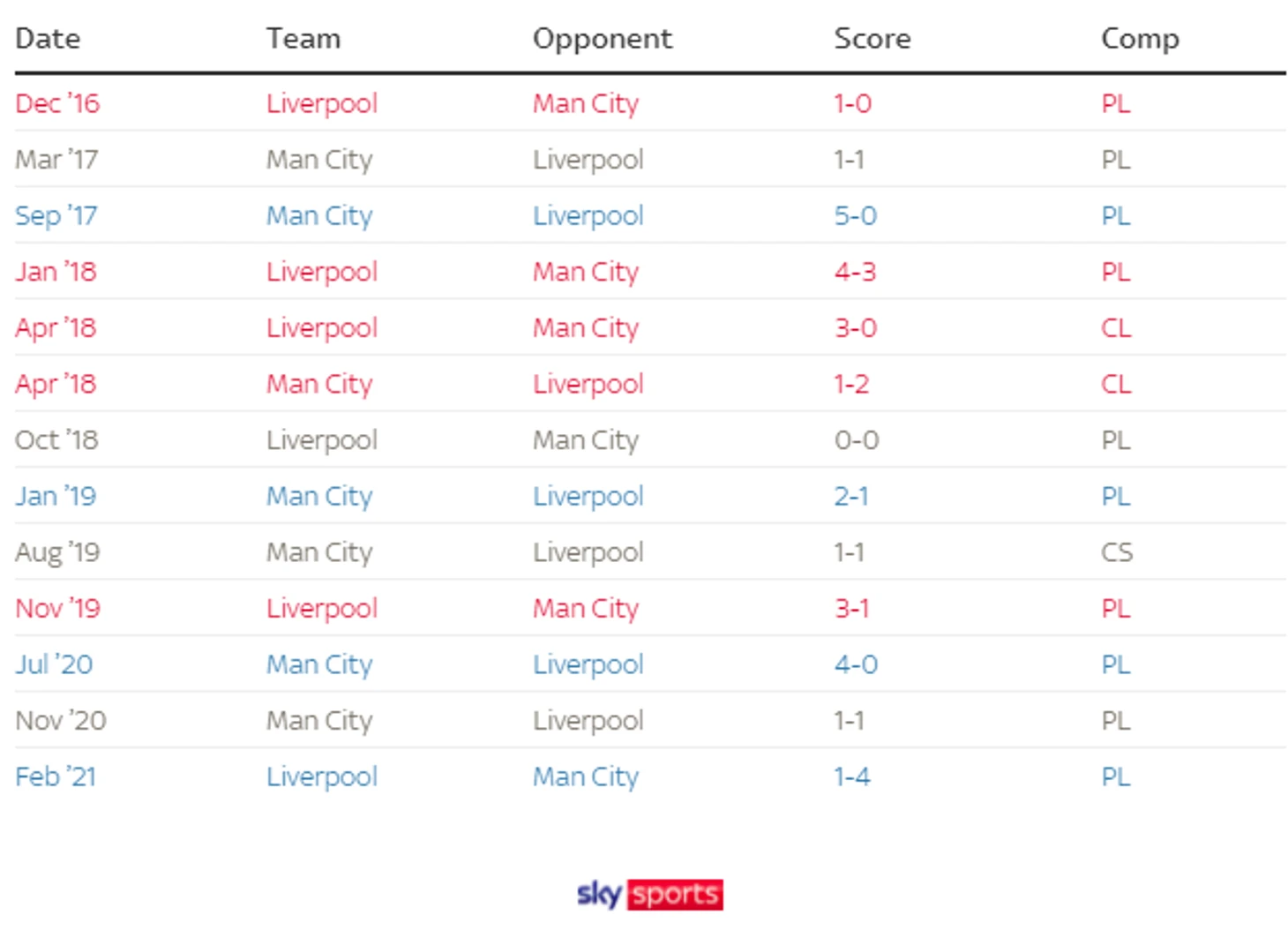1288x945 pixels.
Task: Click the 4-0 score
Action: pos(855,664)
